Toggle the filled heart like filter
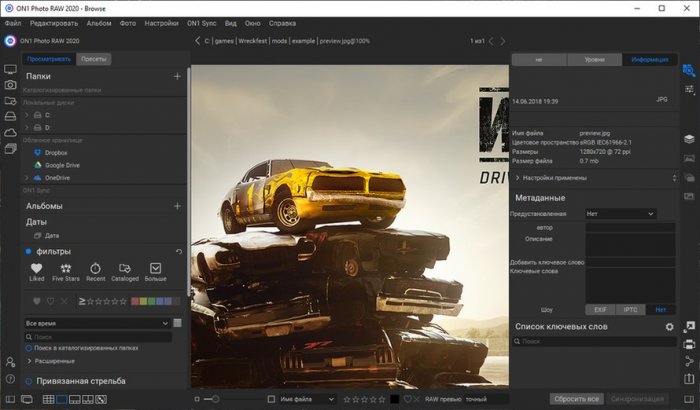Viewport: 700px width, 410px height. click(x=37, y=301)
